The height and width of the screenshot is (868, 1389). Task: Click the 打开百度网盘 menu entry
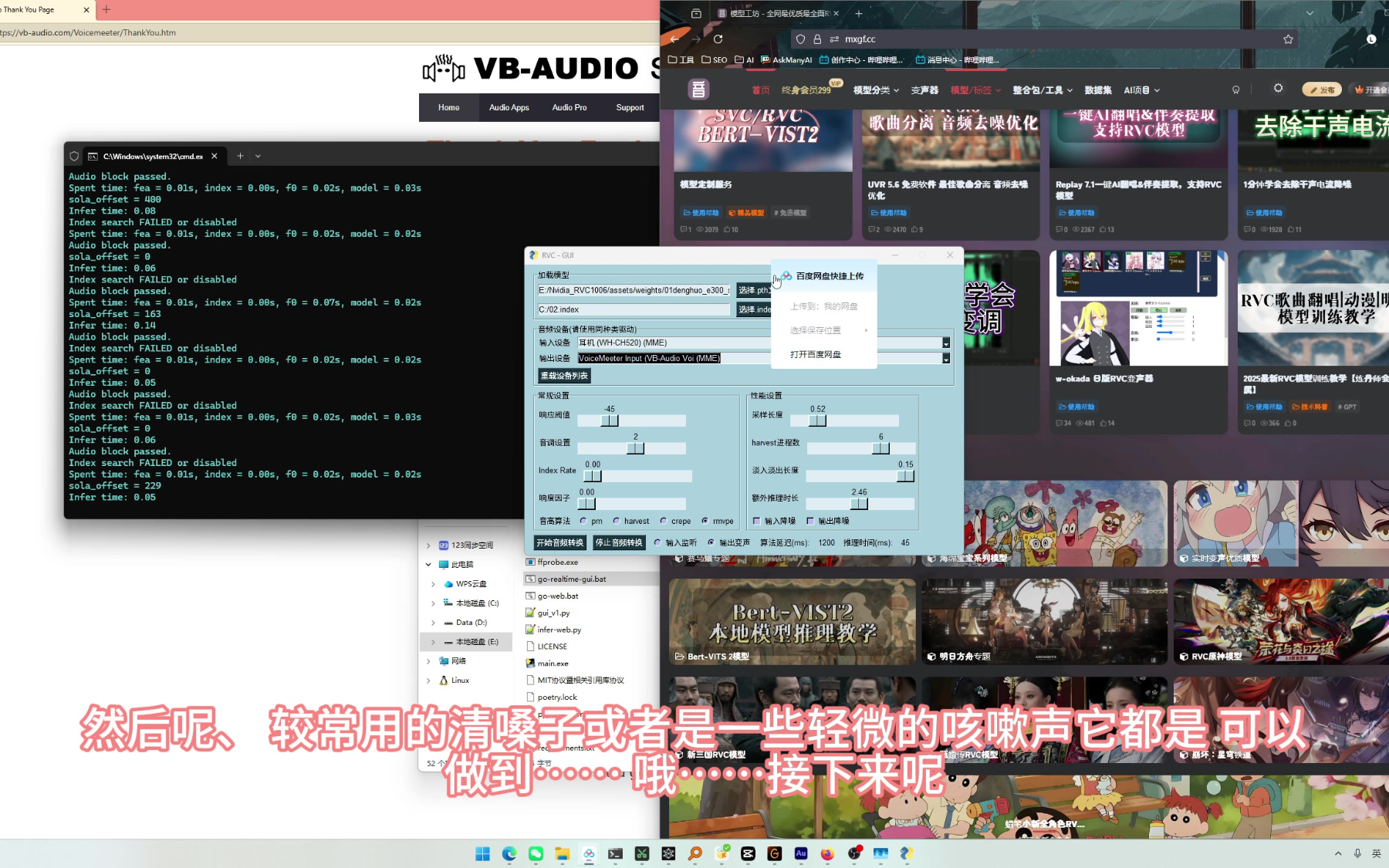(816, 354)
